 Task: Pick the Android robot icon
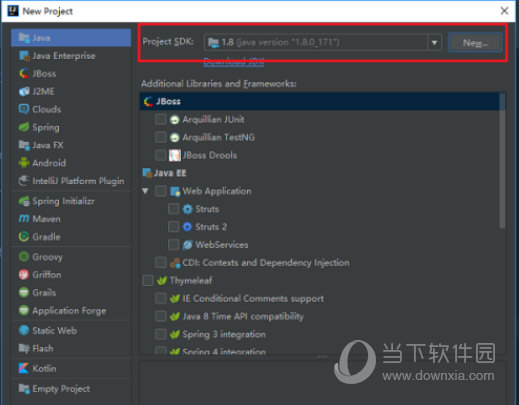[x=24, y=163]
